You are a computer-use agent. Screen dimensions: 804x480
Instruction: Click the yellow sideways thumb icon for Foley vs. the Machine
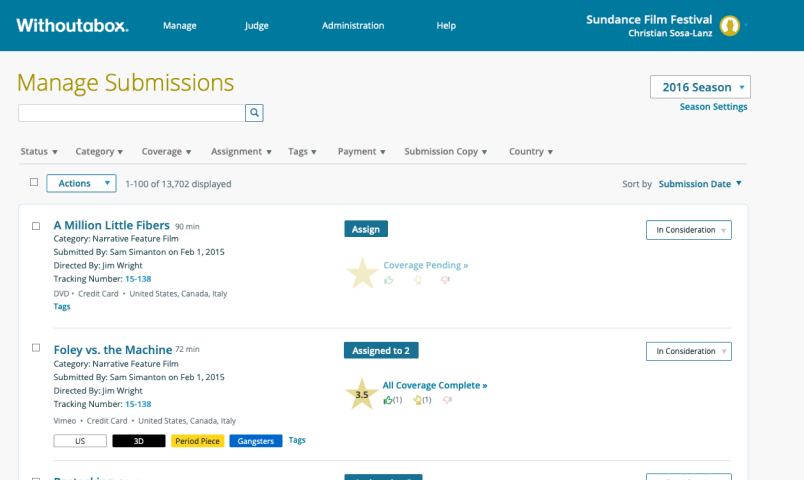[417, 400]
